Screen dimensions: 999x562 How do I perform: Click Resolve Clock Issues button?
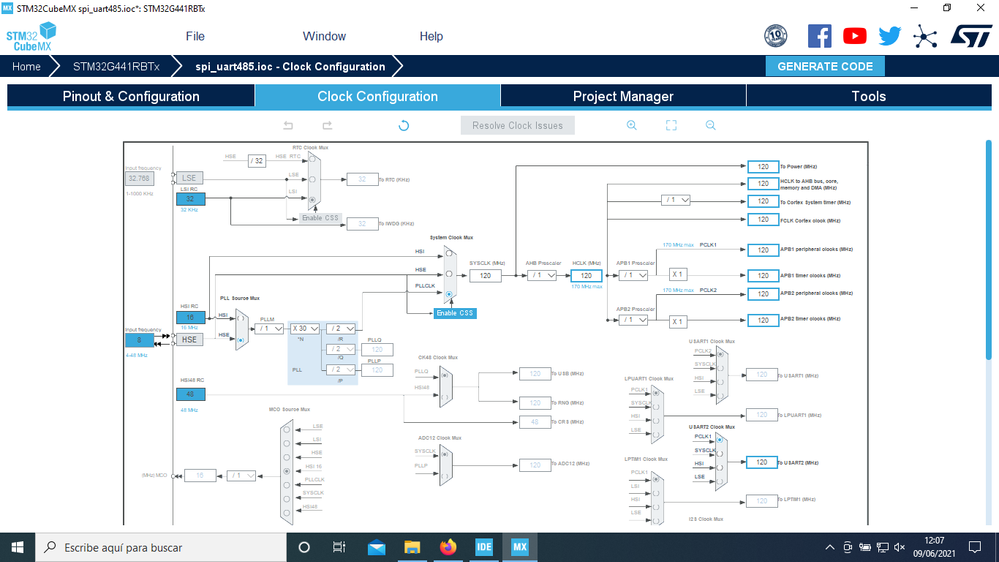coord(517,126)
